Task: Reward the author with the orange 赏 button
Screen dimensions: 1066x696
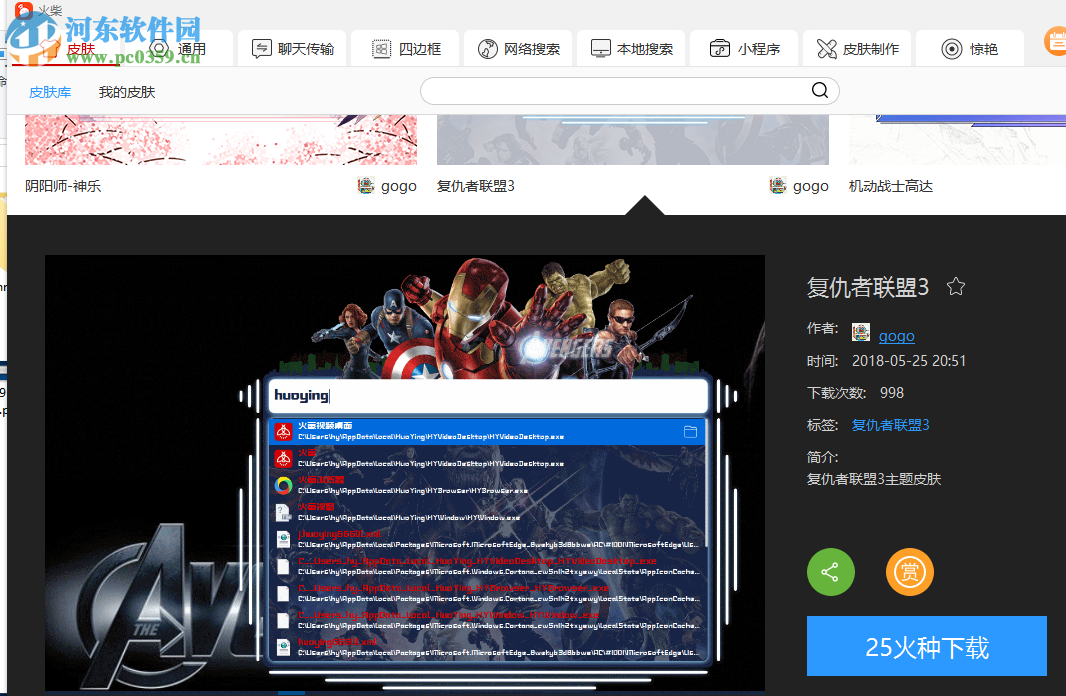Action: pos(910,572)
